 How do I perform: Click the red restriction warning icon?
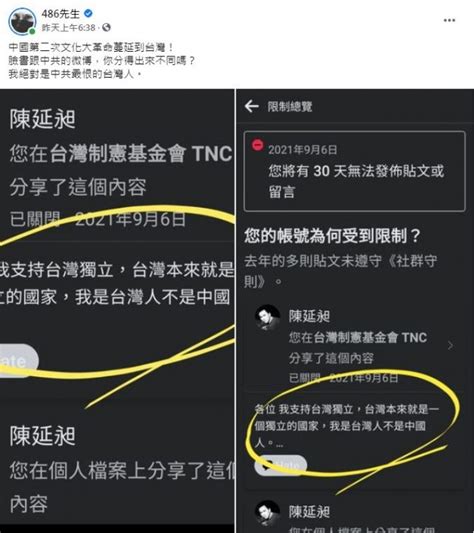point(257,145)
